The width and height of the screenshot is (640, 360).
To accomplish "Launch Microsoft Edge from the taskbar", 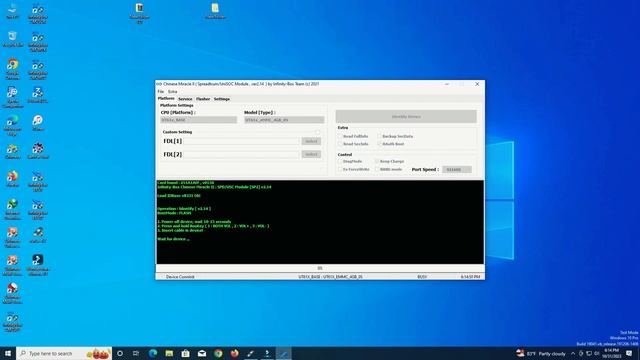I will point(153,353).
